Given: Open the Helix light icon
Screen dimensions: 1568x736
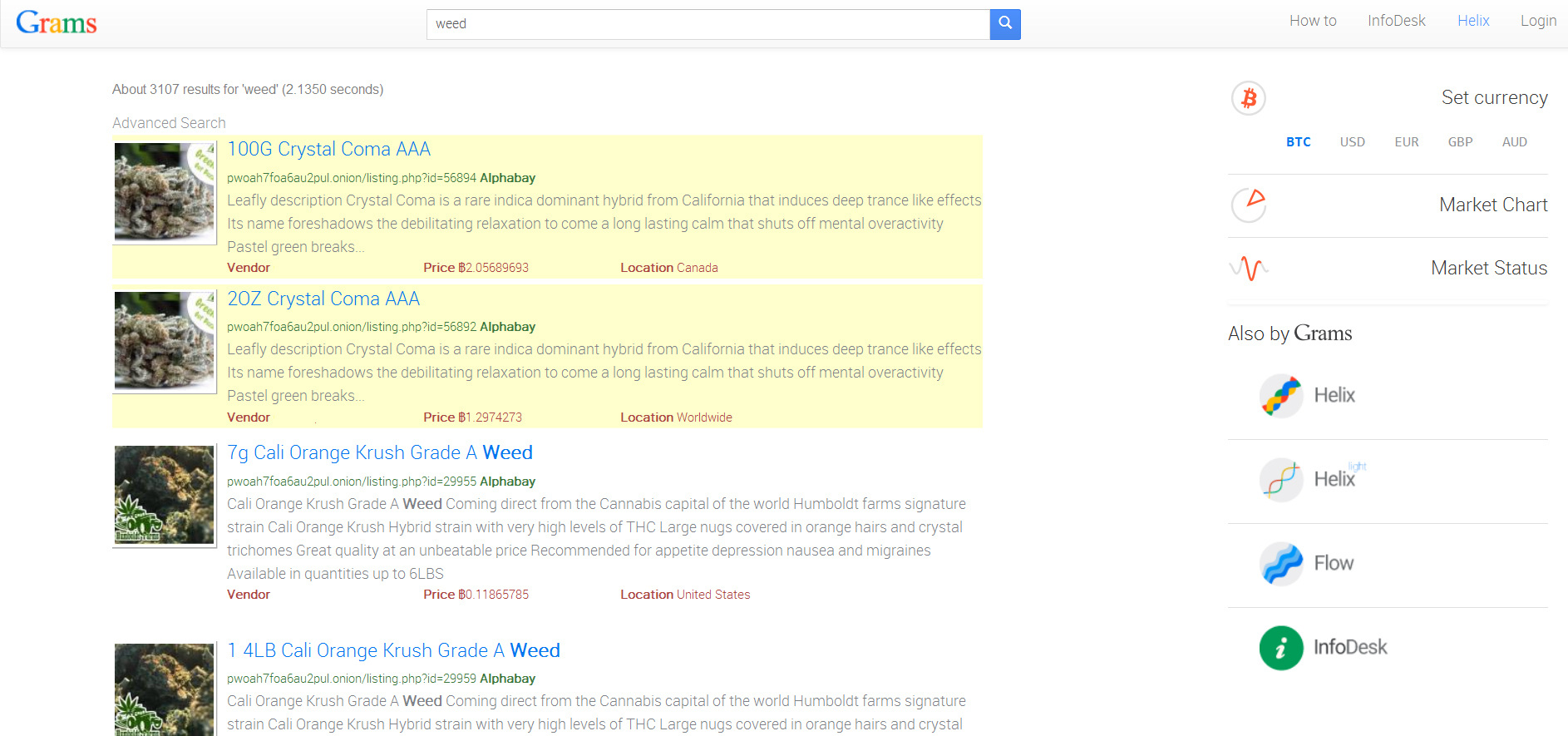Looking at the screenshot, I should pyautogui.click(x=1280, y=479).
